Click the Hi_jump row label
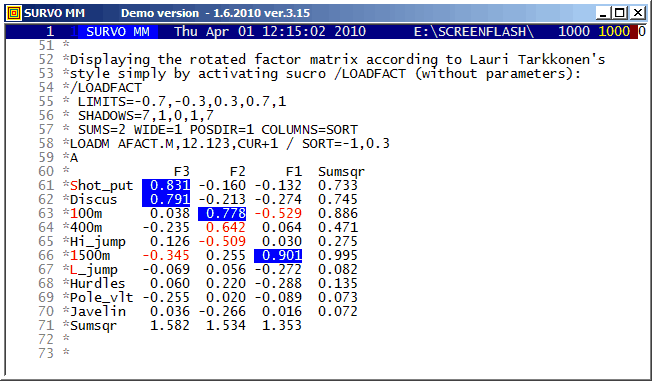The width and height of the screenshot is (652, 381). tap(98, 242)
